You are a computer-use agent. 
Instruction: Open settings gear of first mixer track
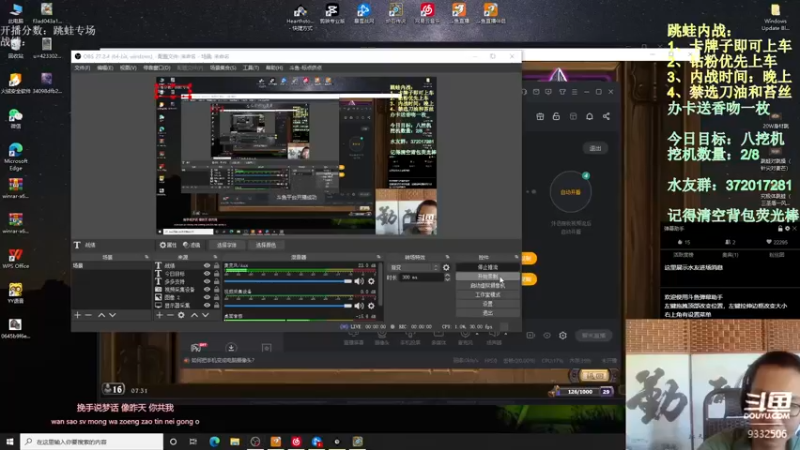(371, 281)
